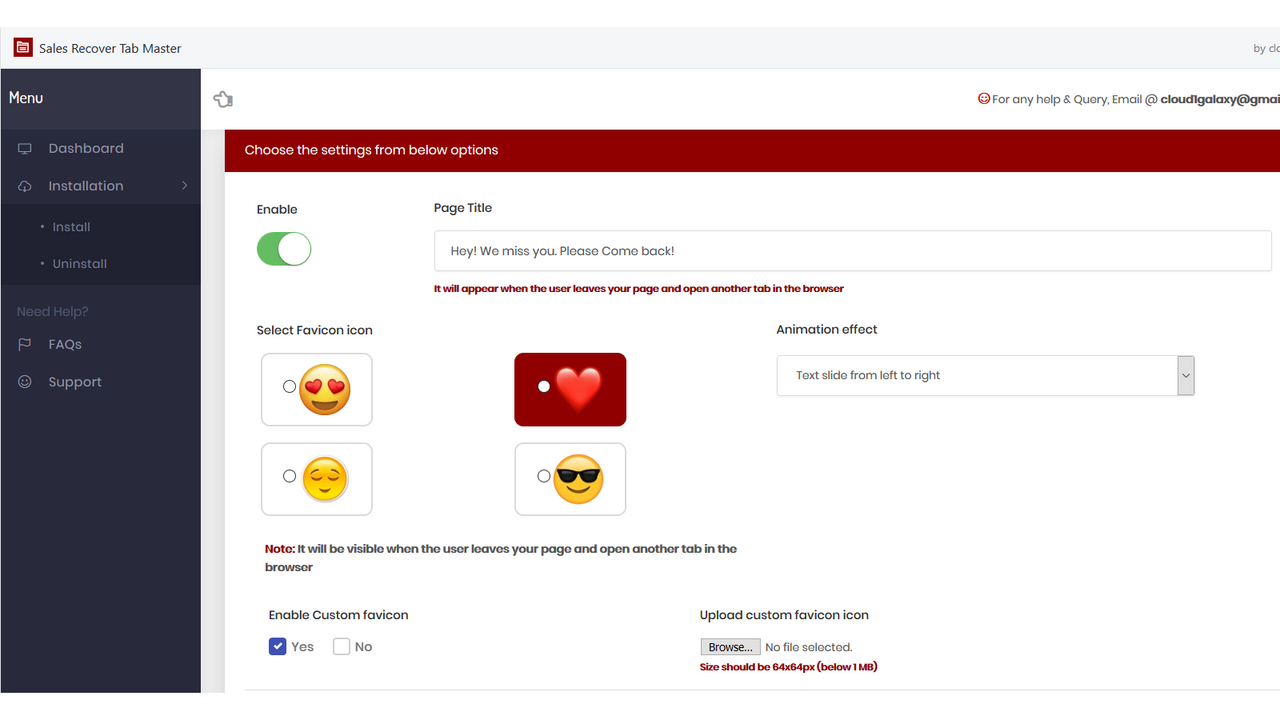This screenshot has height=720, width=1280.
Task: Click the 'Select Favicon icon' label
Action: tap(314, 330)
